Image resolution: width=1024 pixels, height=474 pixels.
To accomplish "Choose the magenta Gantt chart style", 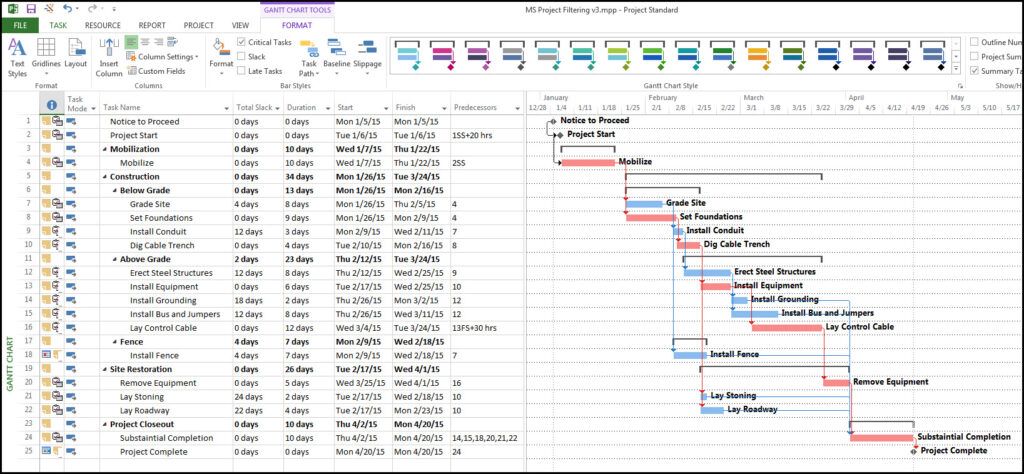I will pos(443,54).
